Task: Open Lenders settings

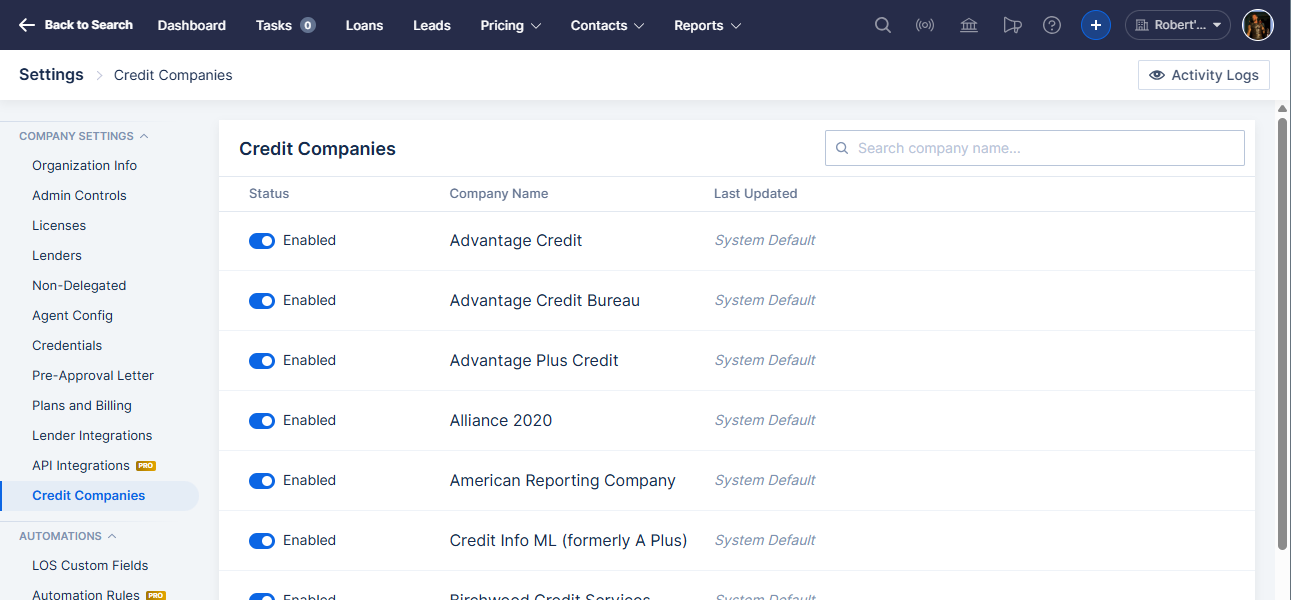Action: (57, 256)
